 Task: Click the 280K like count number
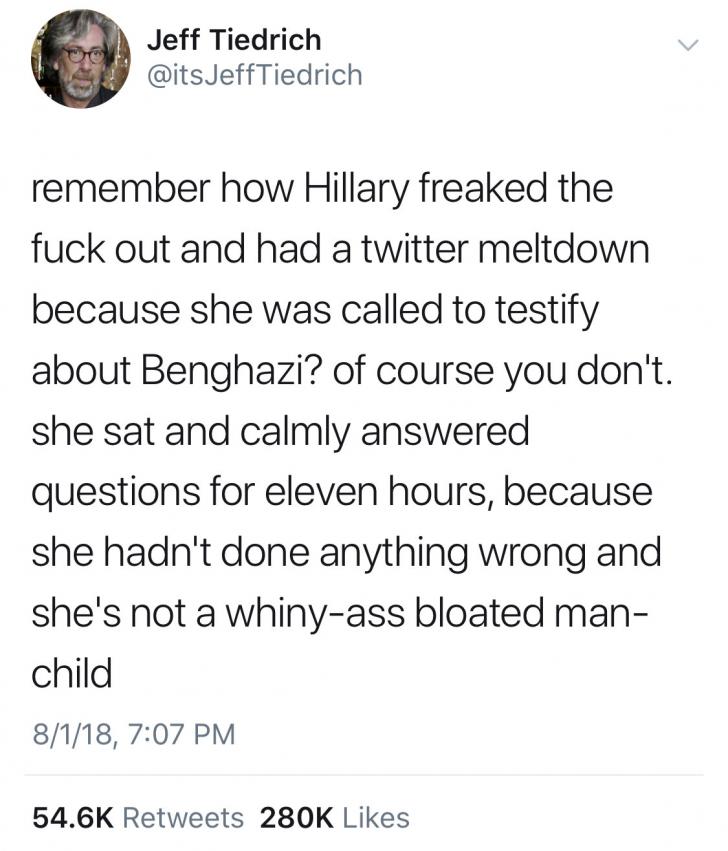coord(296,817)
